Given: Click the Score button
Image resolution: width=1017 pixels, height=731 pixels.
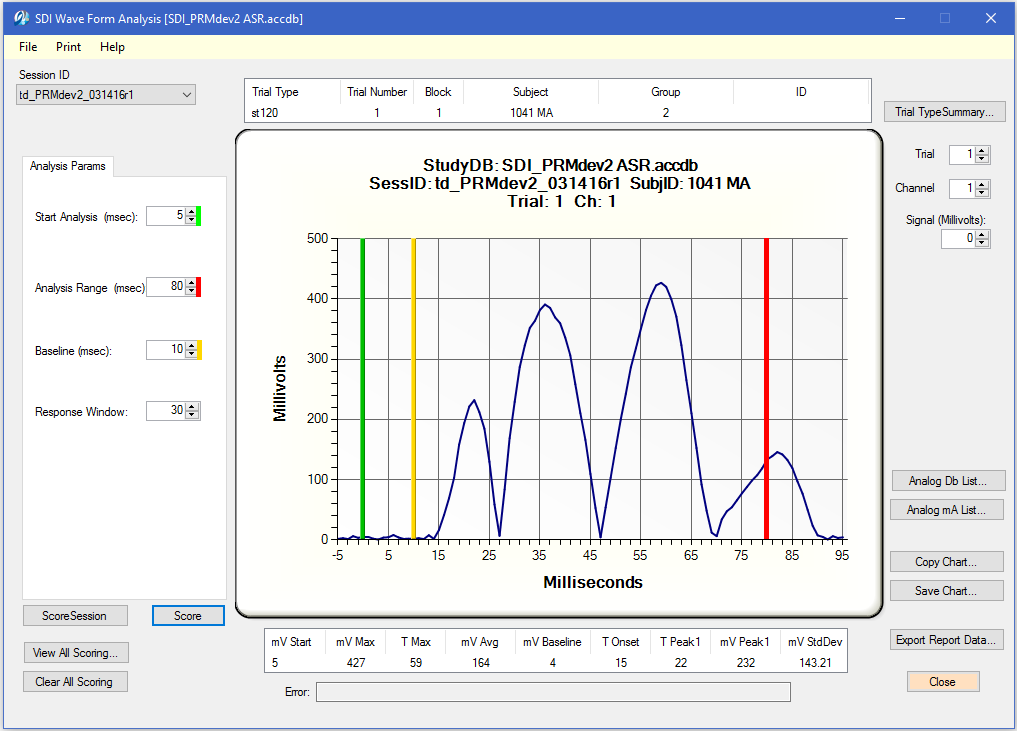Looking at the screenshot, I should 188,616.
